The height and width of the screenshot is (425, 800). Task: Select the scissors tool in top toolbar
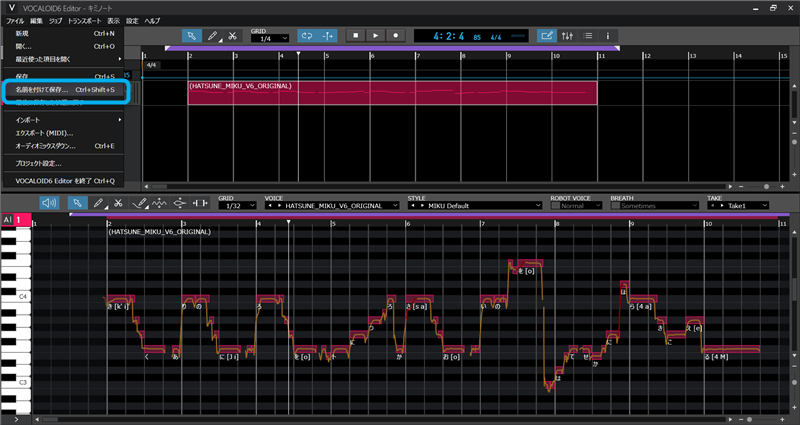(x=233, y=36)
